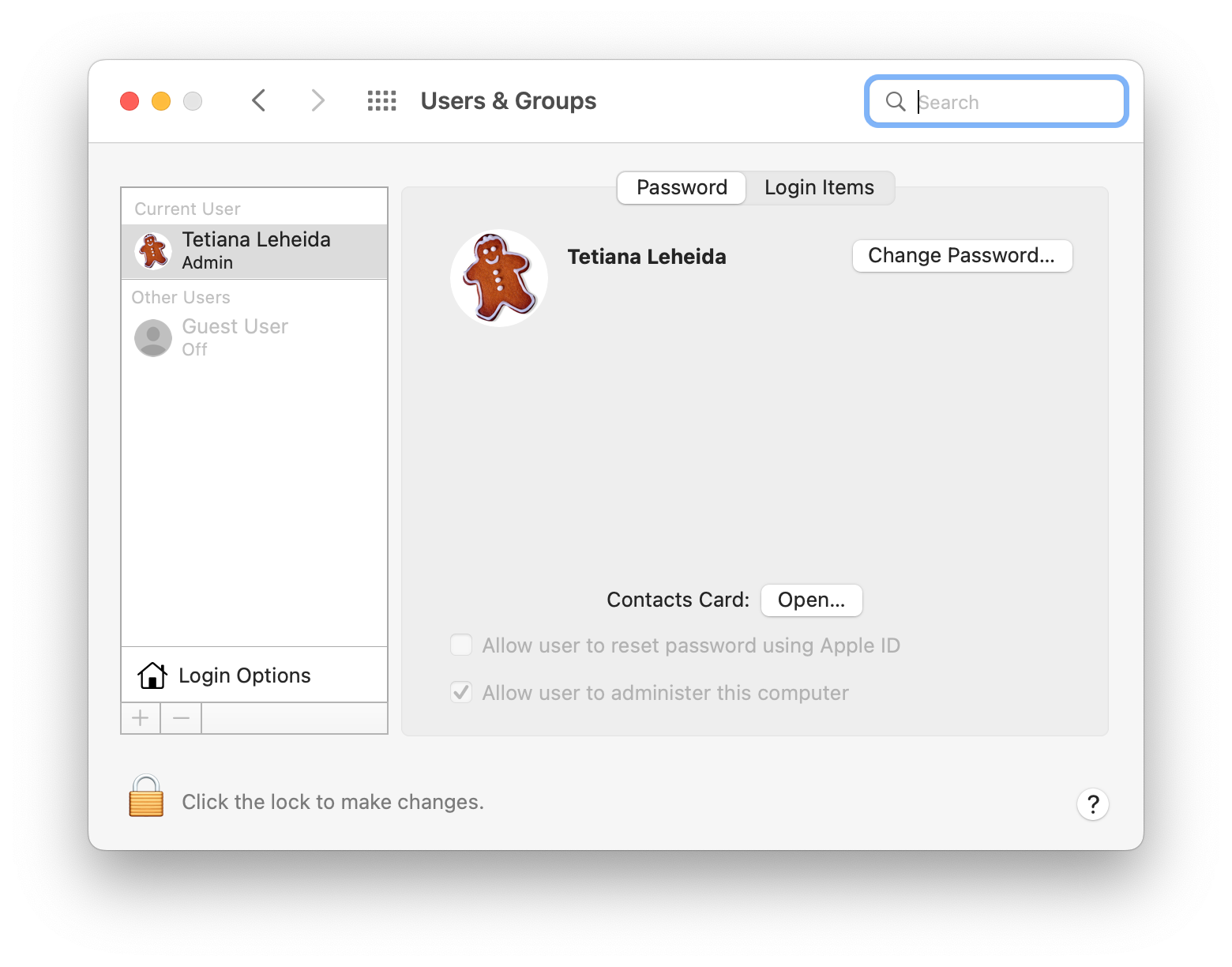The height and width of the screenshot is (967, 1232).
Task: Click the magnifying glass search icon
Action: click(896, 102)
